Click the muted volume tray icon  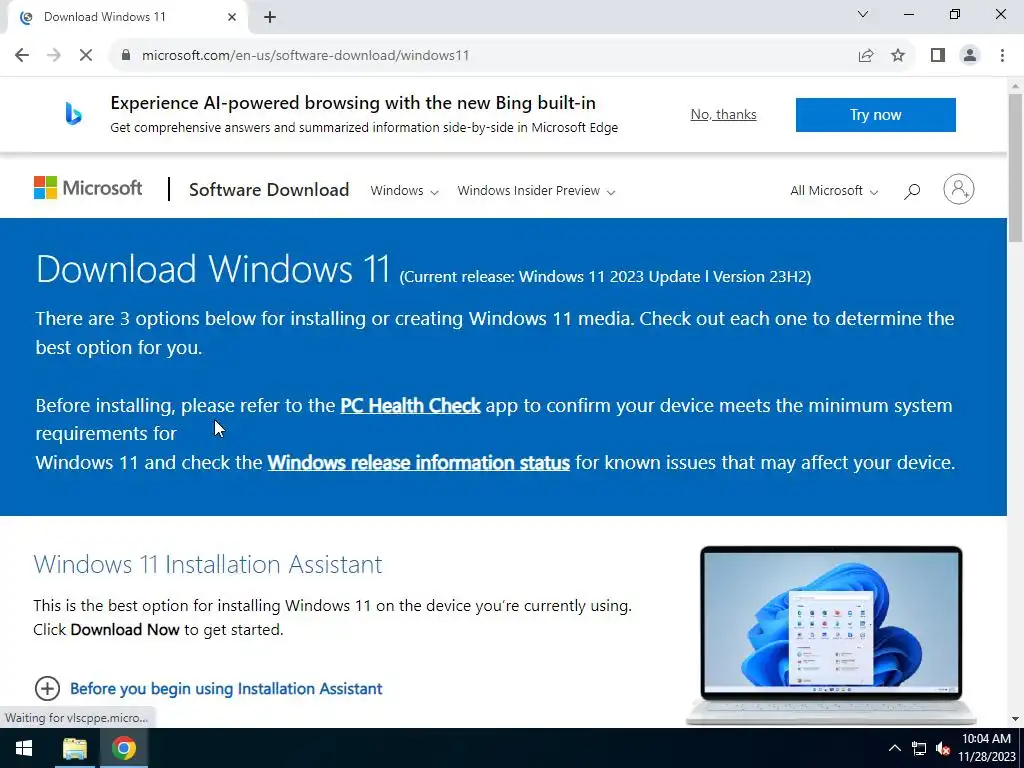(x=942, y=748)
